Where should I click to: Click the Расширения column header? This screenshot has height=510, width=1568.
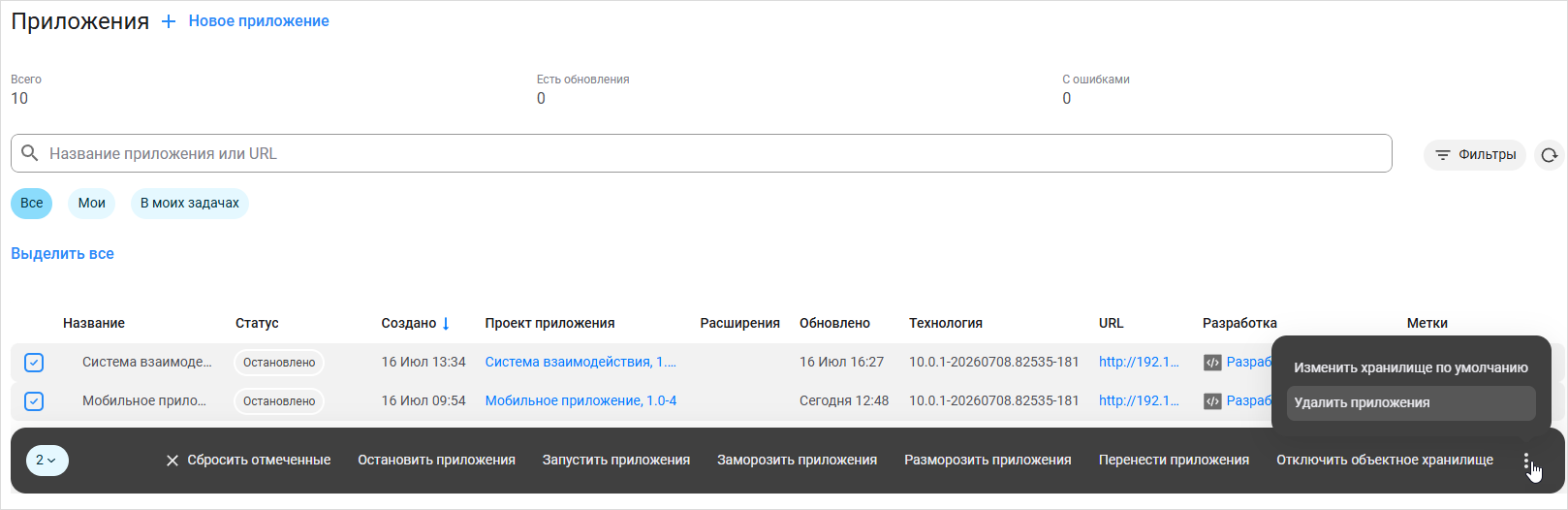click(740, 324)
